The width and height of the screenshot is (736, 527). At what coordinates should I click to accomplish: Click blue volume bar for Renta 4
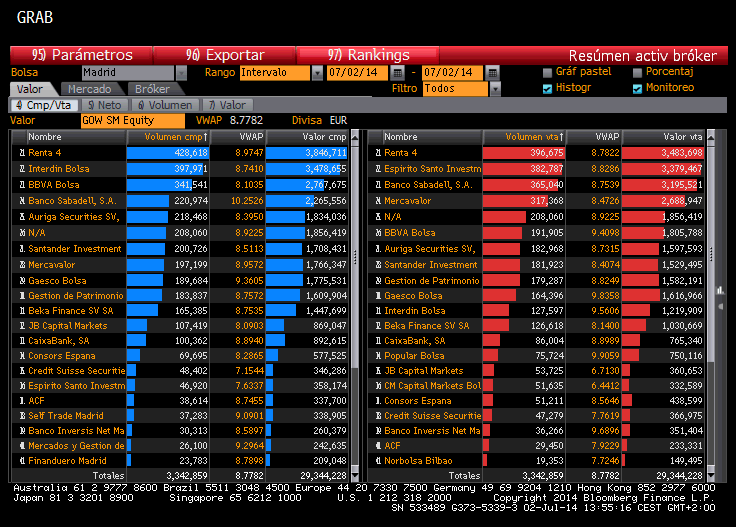tap(168, 153)
